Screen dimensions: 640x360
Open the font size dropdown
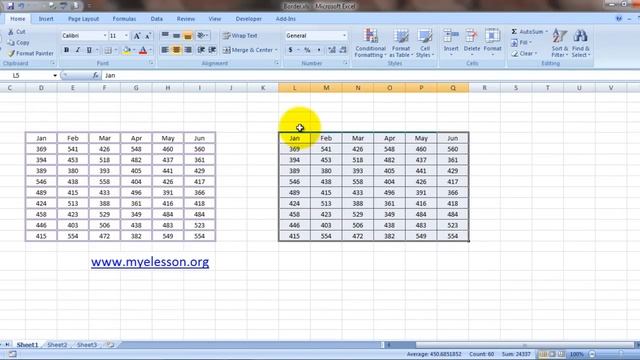[x=126, y=36]
